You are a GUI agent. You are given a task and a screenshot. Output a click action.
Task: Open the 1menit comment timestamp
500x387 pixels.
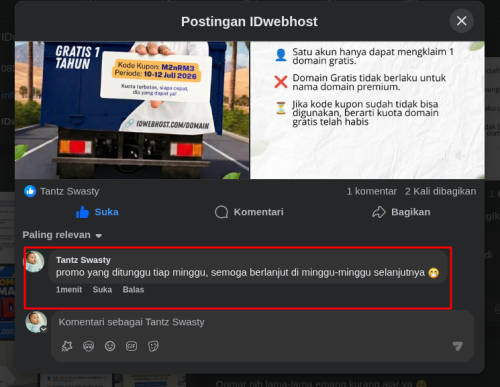click(69, 290)
